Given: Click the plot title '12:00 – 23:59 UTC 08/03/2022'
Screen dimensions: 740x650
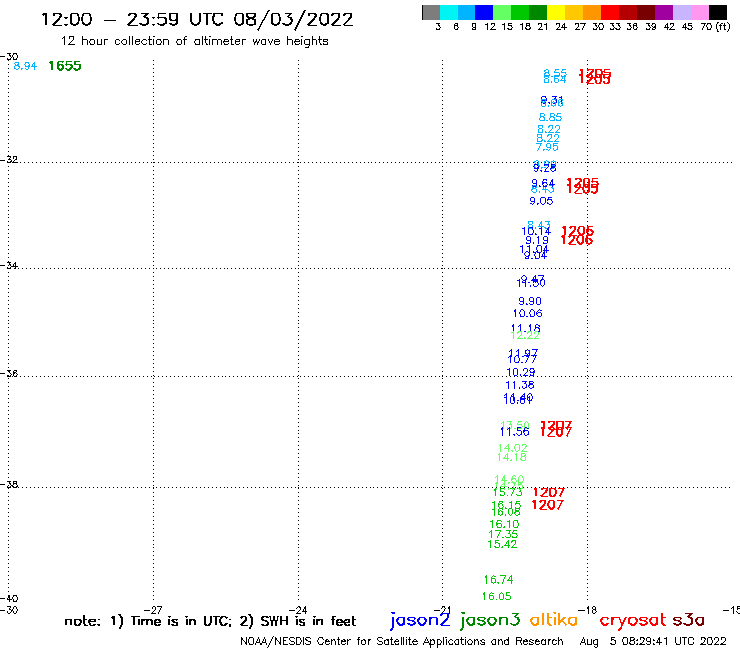Looking at the screenshot, I should coord(197,19).
